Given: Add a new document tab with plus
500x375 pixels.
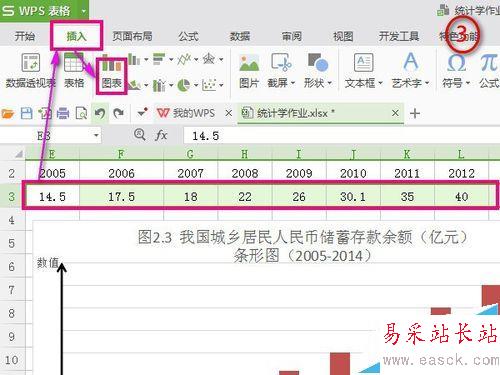Looking at the screenshot, I should (415, 114).
